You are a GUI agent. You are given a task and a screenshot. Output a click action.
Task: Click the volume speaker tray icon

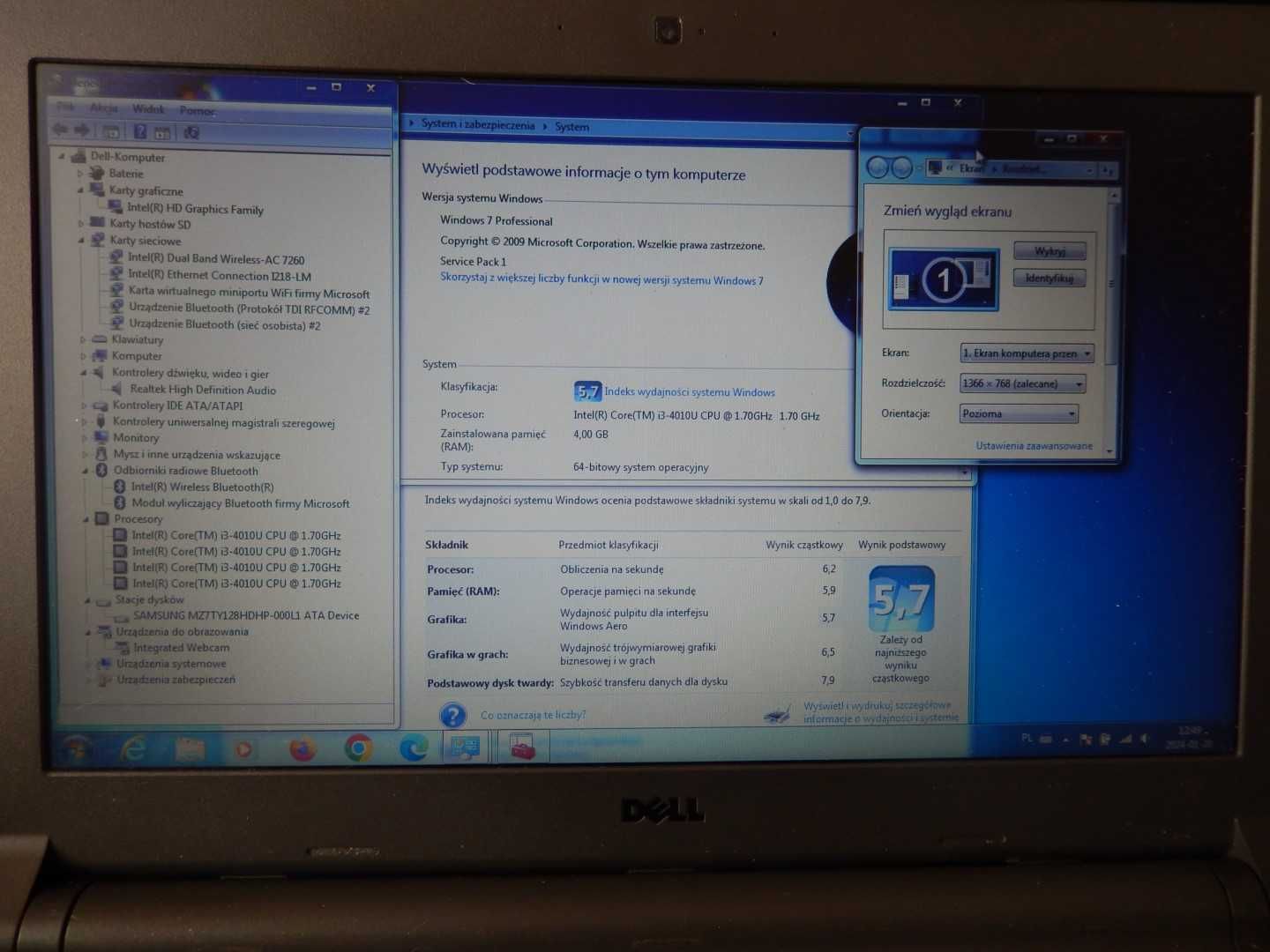click(1144, 739)
